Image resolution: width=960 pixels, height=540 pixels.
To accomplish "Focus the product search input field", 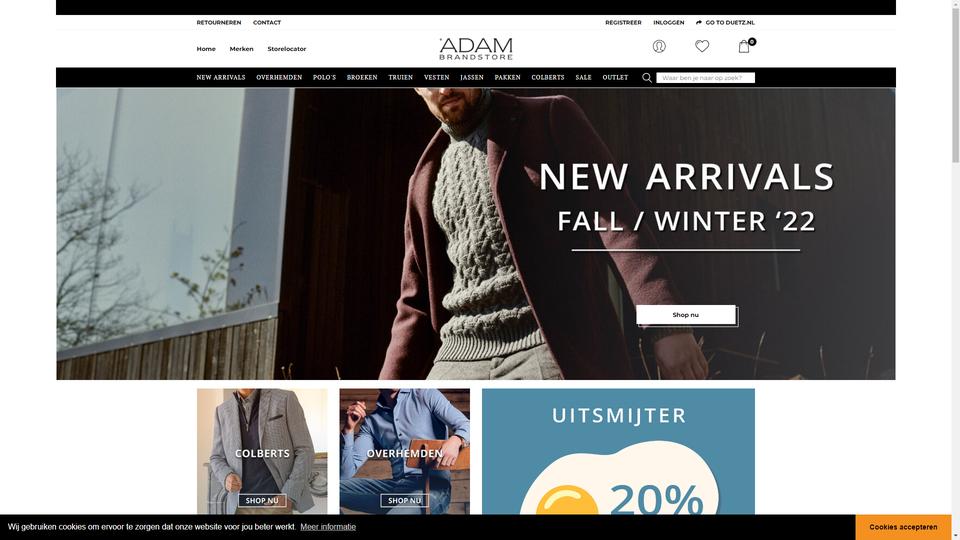I will (x=705, y=78).
